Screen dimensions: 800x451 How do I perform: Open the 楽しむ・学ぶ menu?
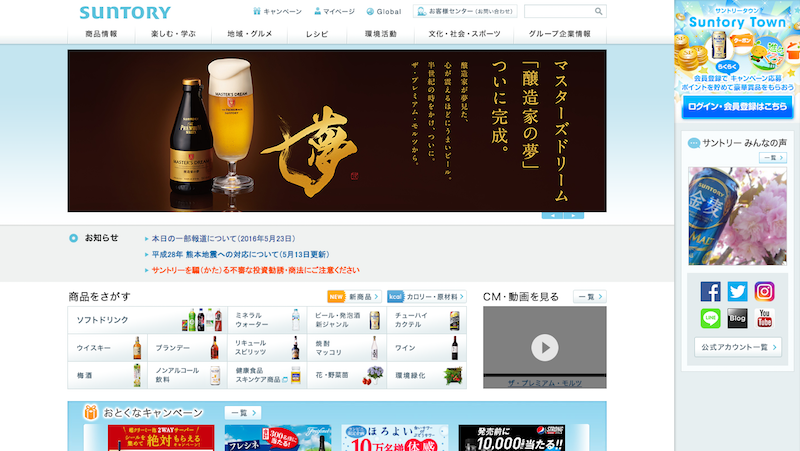point(173,34)
